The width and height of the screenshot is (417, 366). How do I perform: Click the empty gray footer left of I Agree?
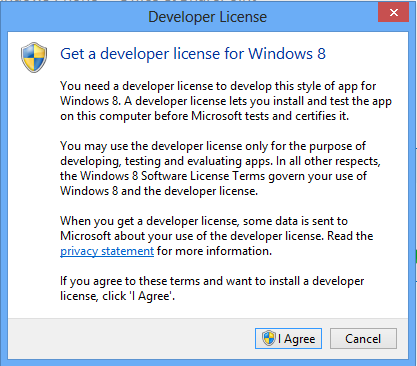point(130,339)
